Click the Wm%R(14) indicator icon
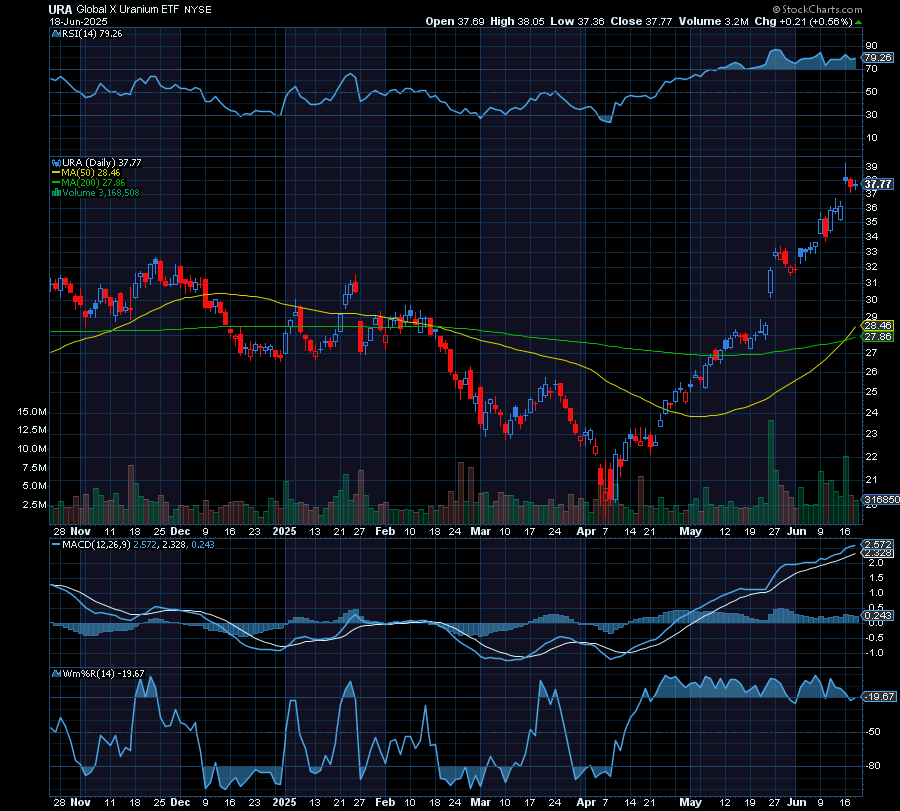 click(57, 675)
